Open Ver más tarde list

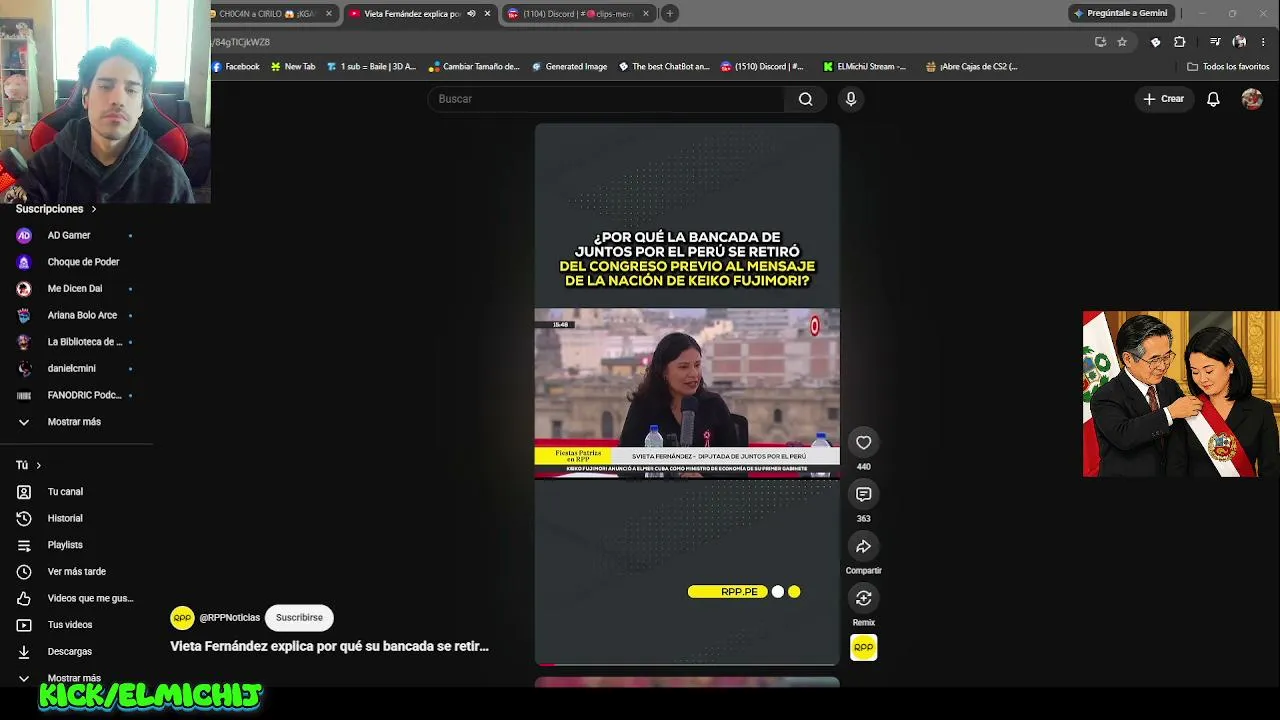pos(76,572)
